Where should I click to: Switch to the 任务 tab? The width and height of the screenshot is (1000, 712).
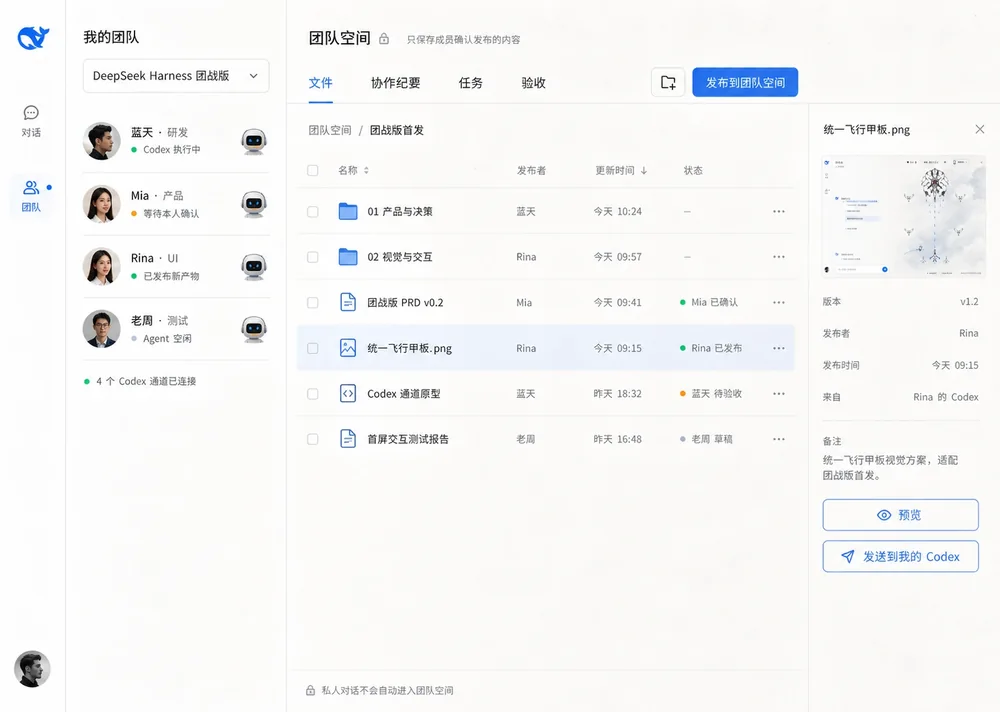point(471,83)
